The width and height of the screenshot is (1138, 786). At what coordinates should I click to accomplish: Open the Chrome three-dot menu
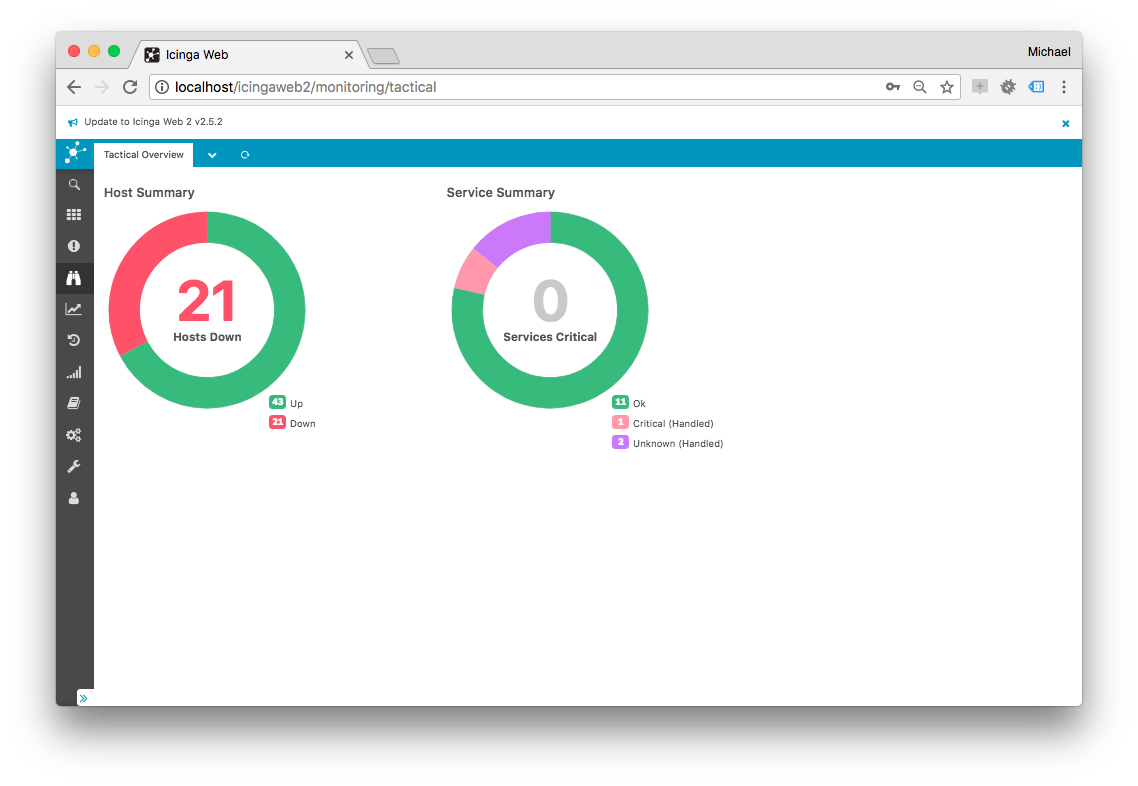tap(1064, 87)
